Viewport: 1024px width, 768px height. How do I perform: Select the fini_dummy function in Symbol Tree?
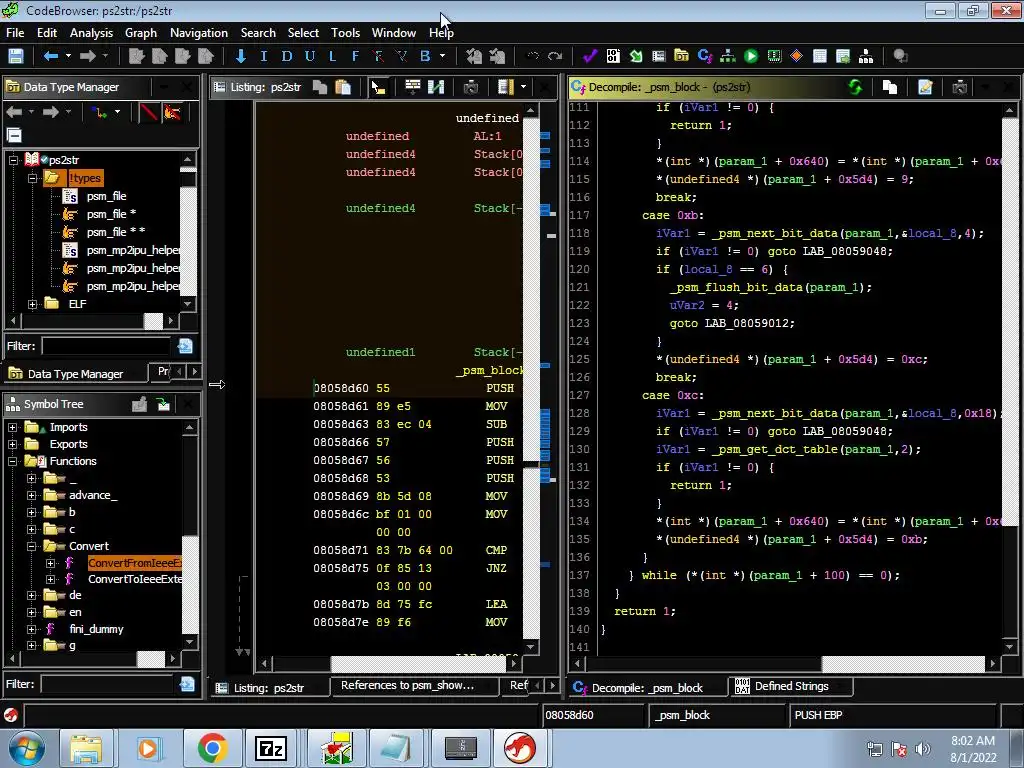click(x=96, y=629)
